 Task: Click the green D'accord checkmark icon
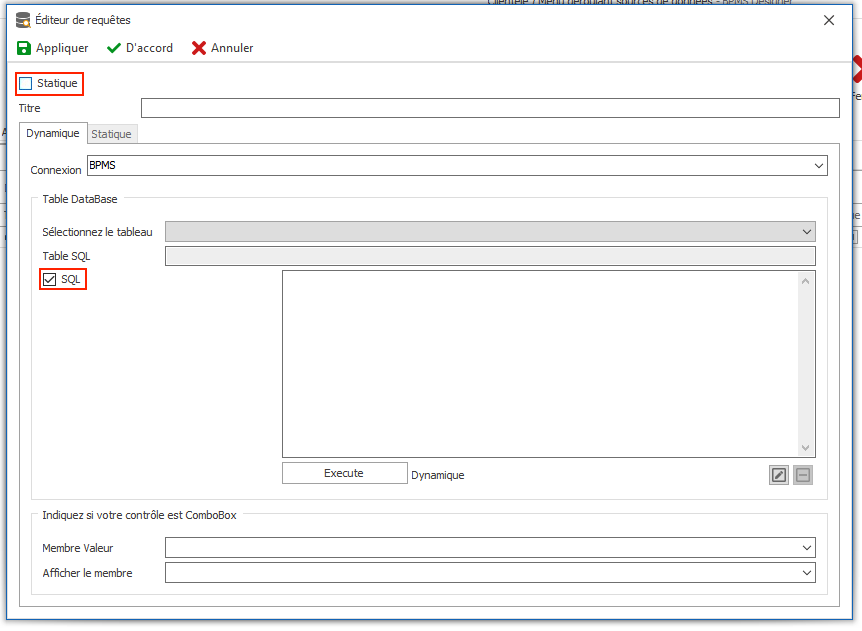point(114,48)
